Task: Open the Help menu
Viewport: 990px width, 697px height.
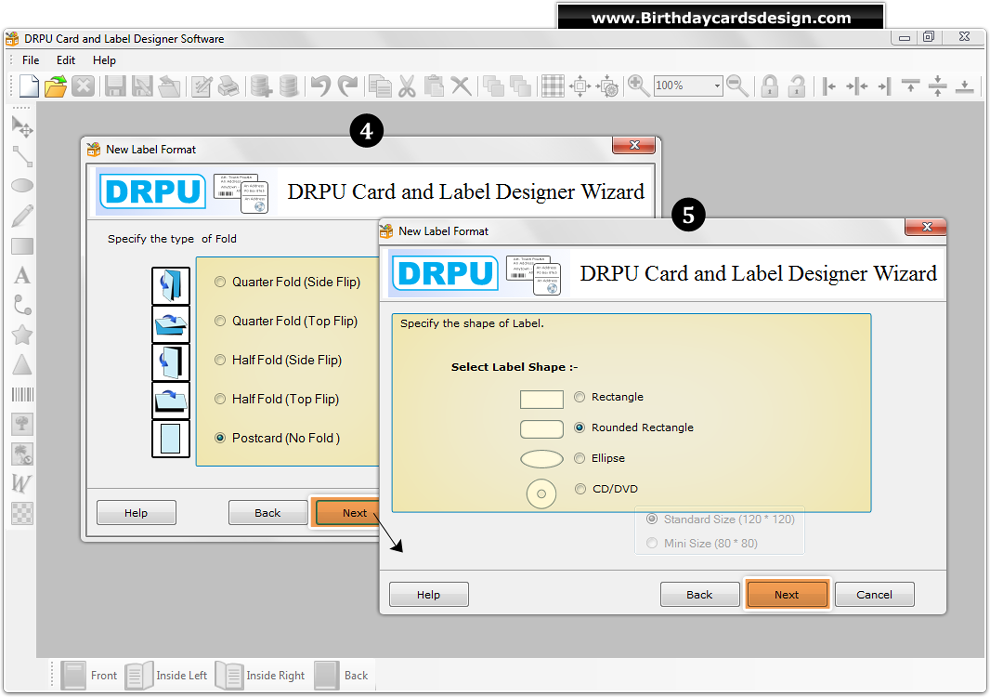Action: (x=104, y=61)
